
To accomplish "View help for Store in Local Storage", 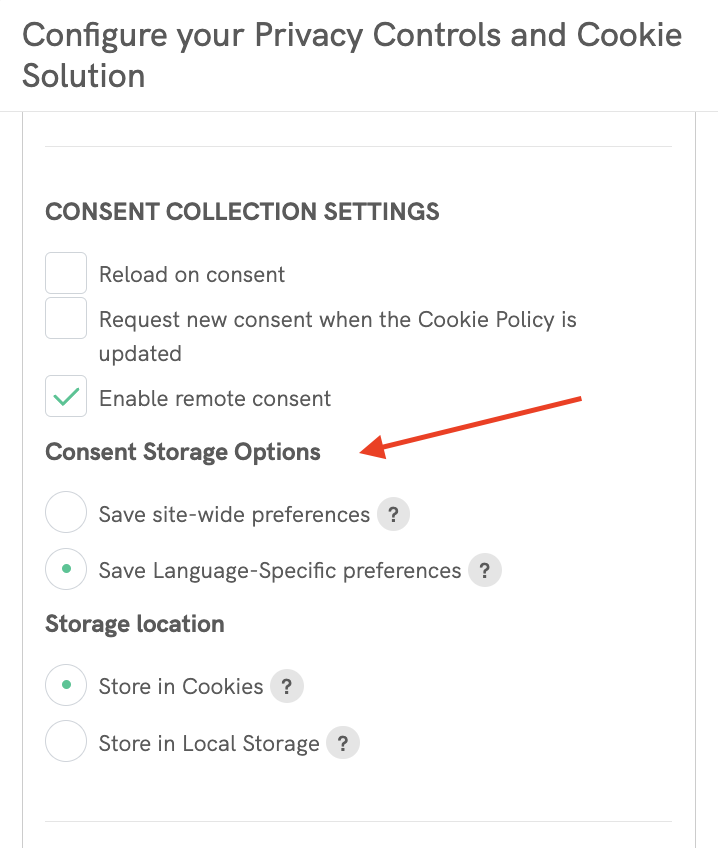I will (x=341, y=743).
